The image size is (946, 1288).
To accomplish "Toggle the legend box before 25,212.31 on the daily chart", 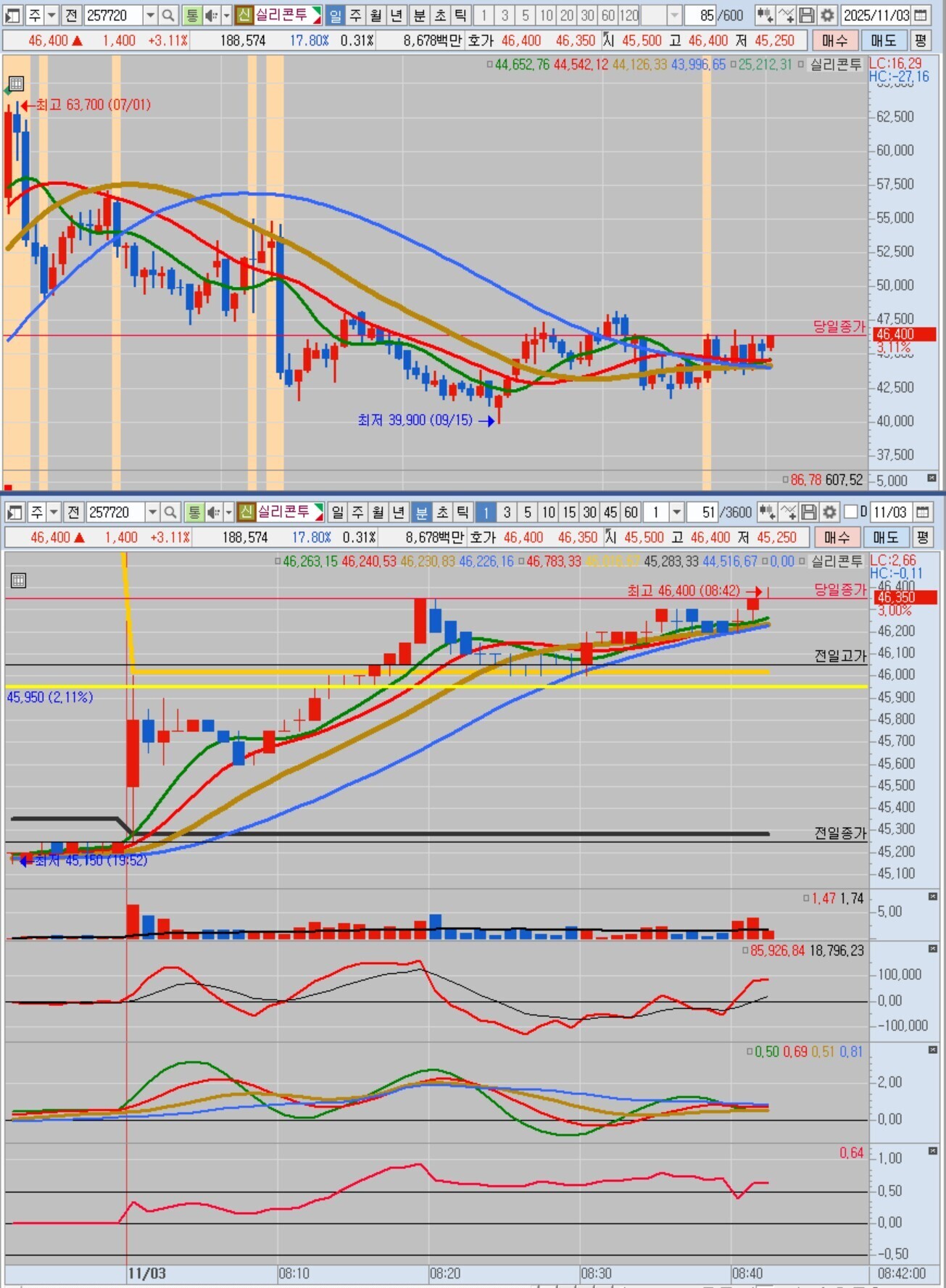I will tap(733, 65).
